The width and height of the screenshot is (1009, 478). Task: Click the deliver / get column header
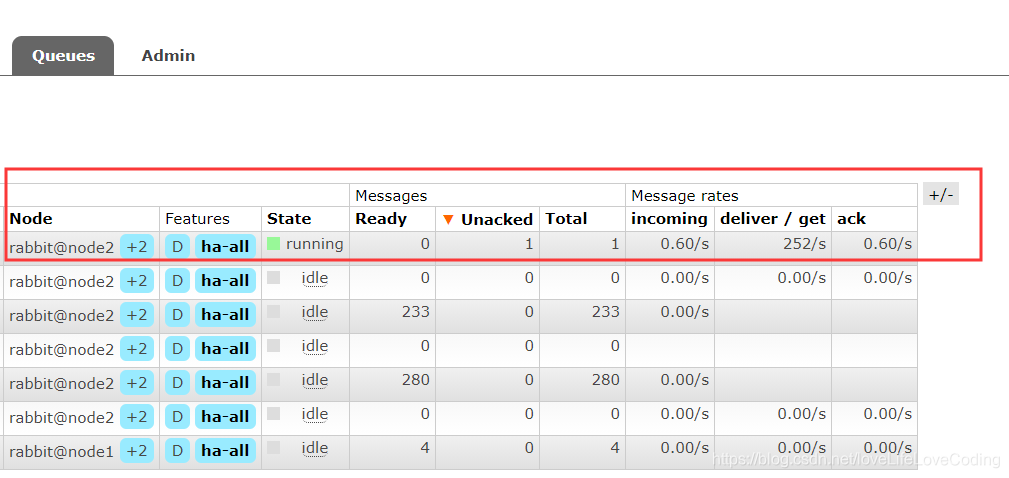[x=772, y=219]
